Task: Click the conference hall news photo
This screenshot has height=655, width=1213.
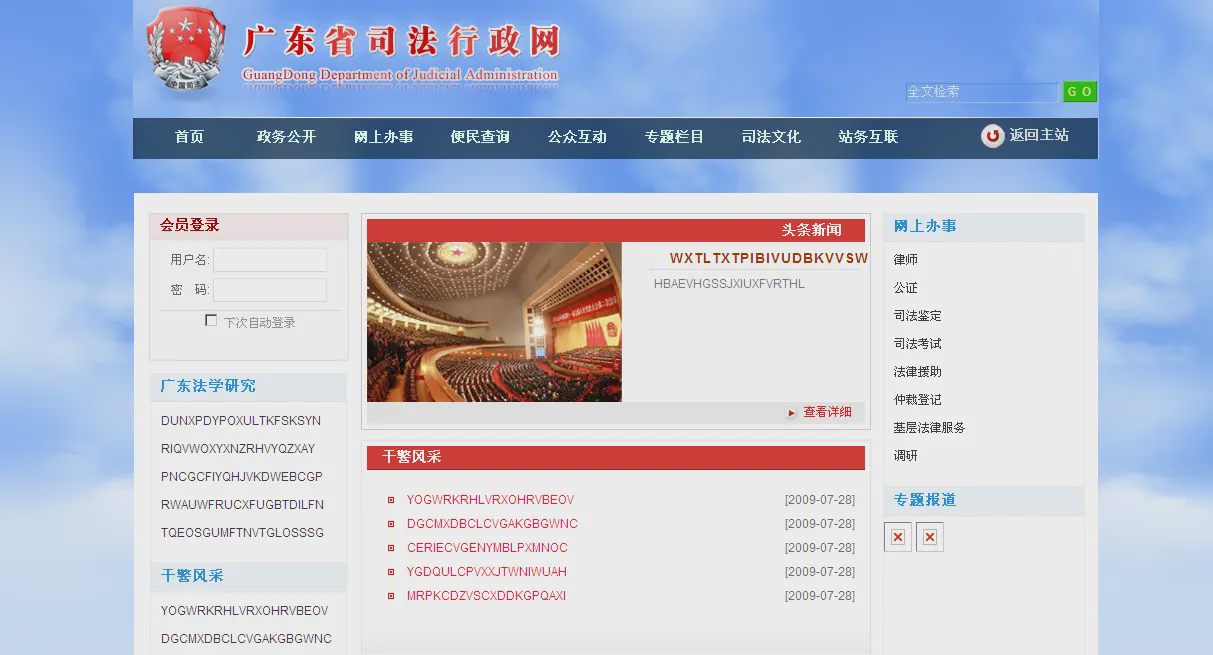Action: click(x=494, y=322)
